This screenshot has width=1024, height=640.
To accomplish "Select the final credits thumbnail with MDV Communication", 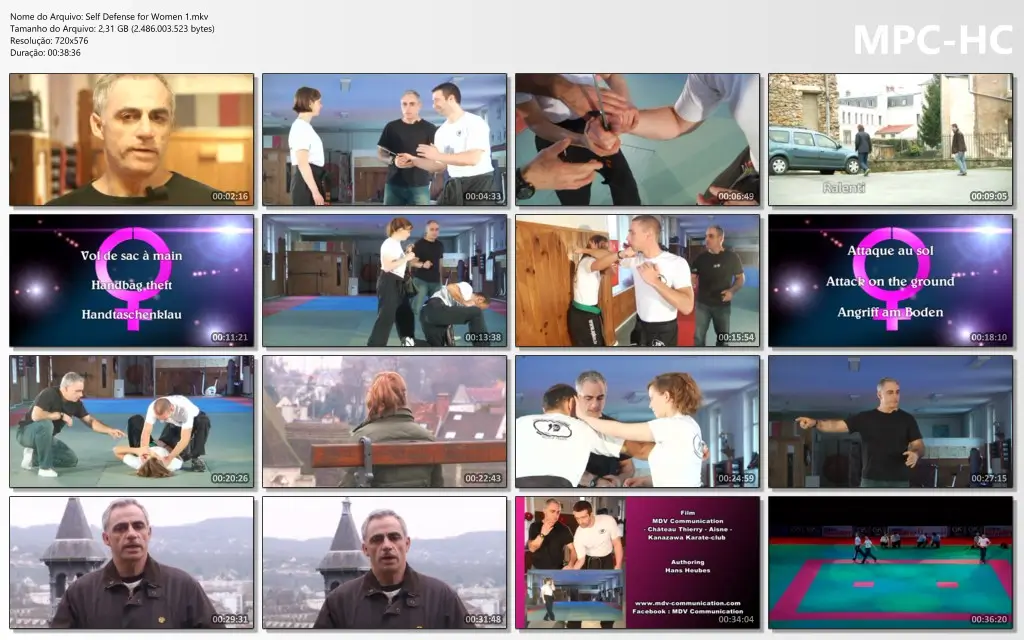I will [636, 561].
